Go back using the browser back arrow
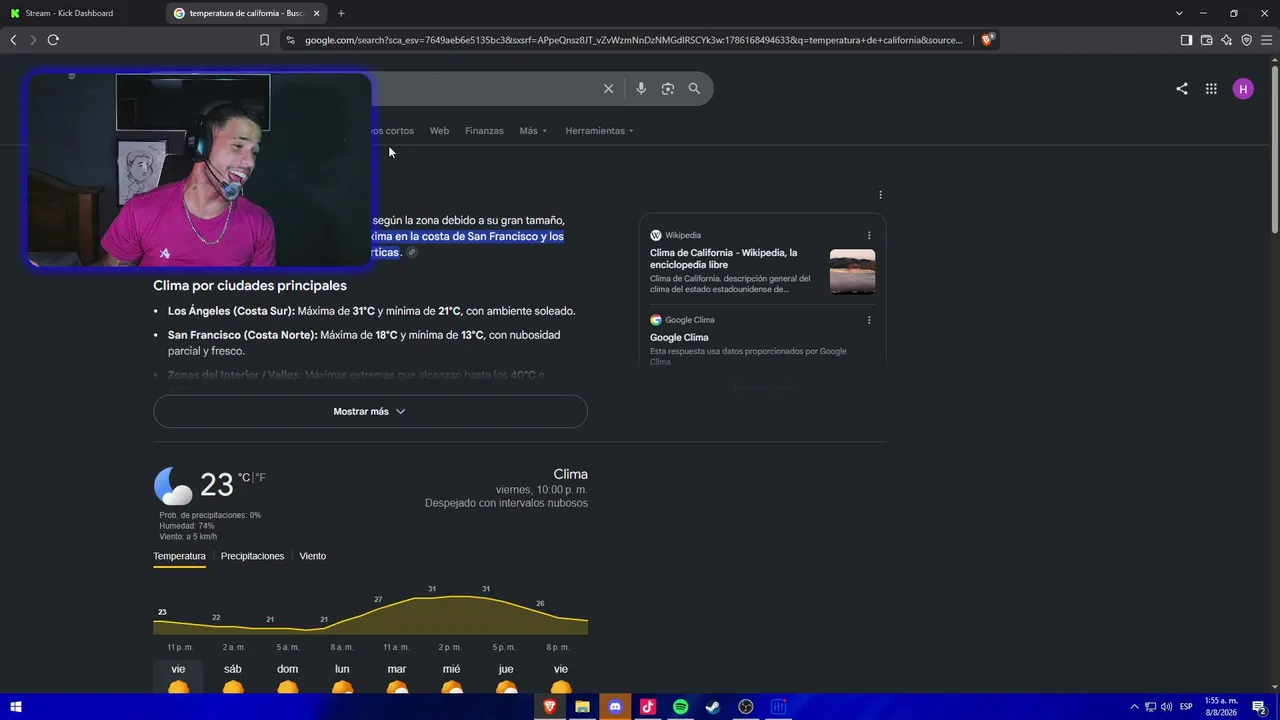Viewport: 1280px width, 720px height. click(13, 40)
